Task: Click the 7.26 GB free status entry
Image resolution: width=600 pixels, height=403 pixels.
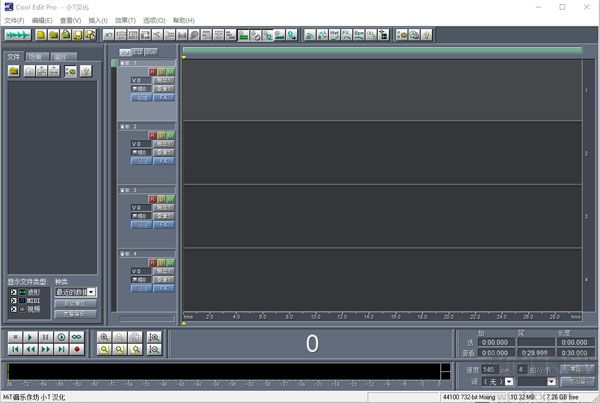Action: coord(562,397)
